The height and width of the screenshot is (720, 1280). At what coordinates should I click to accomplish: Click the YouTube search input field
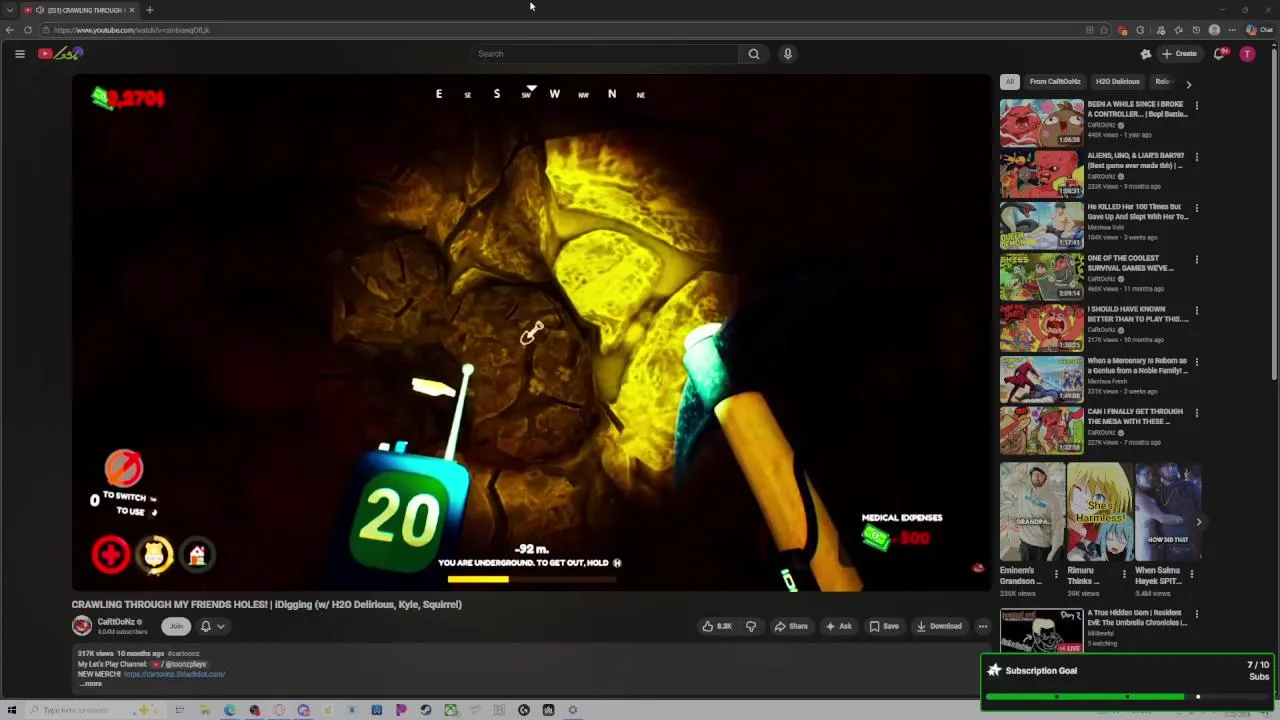pos(605,54)
